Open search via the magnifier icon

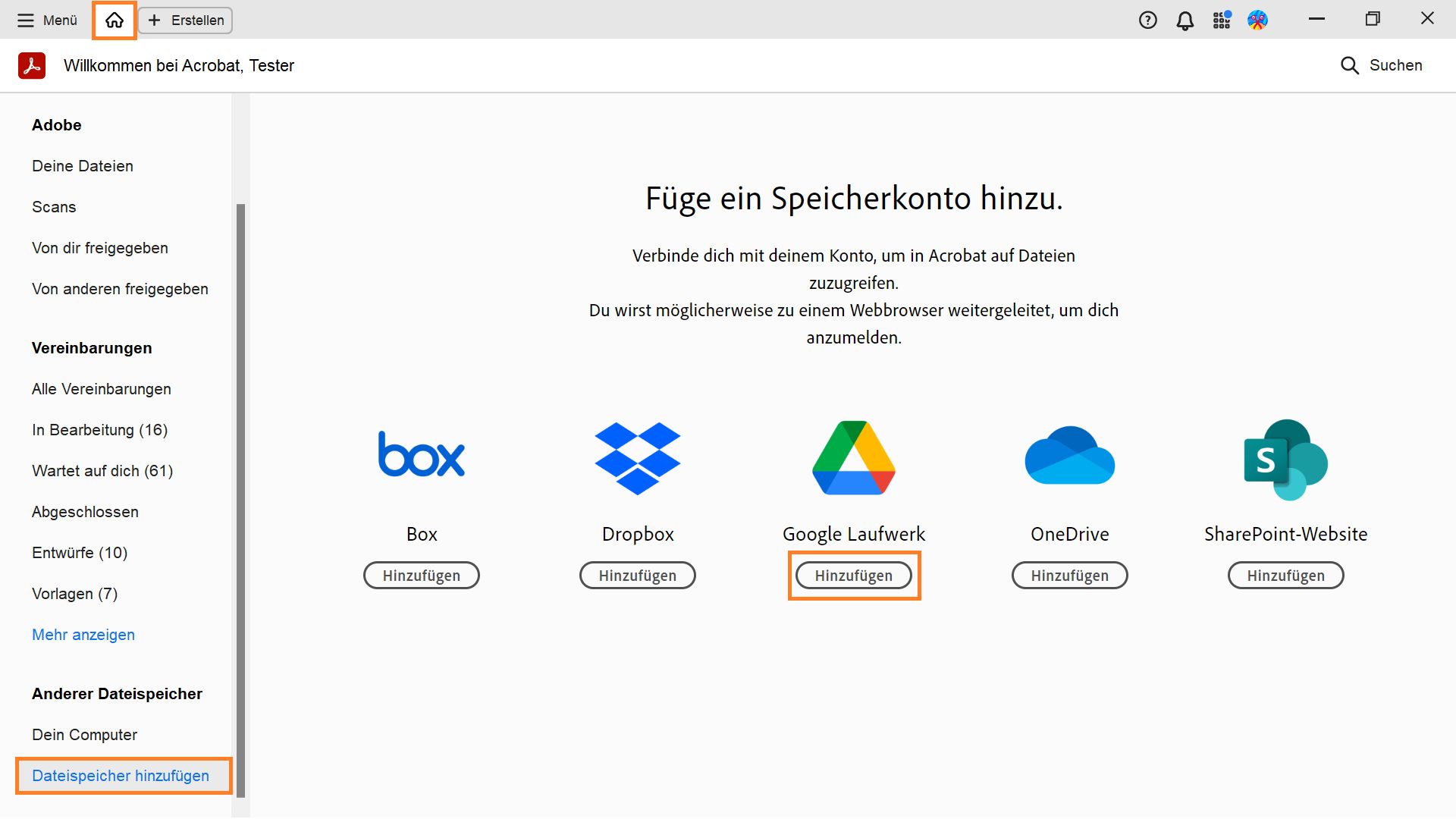point(1350,65)
